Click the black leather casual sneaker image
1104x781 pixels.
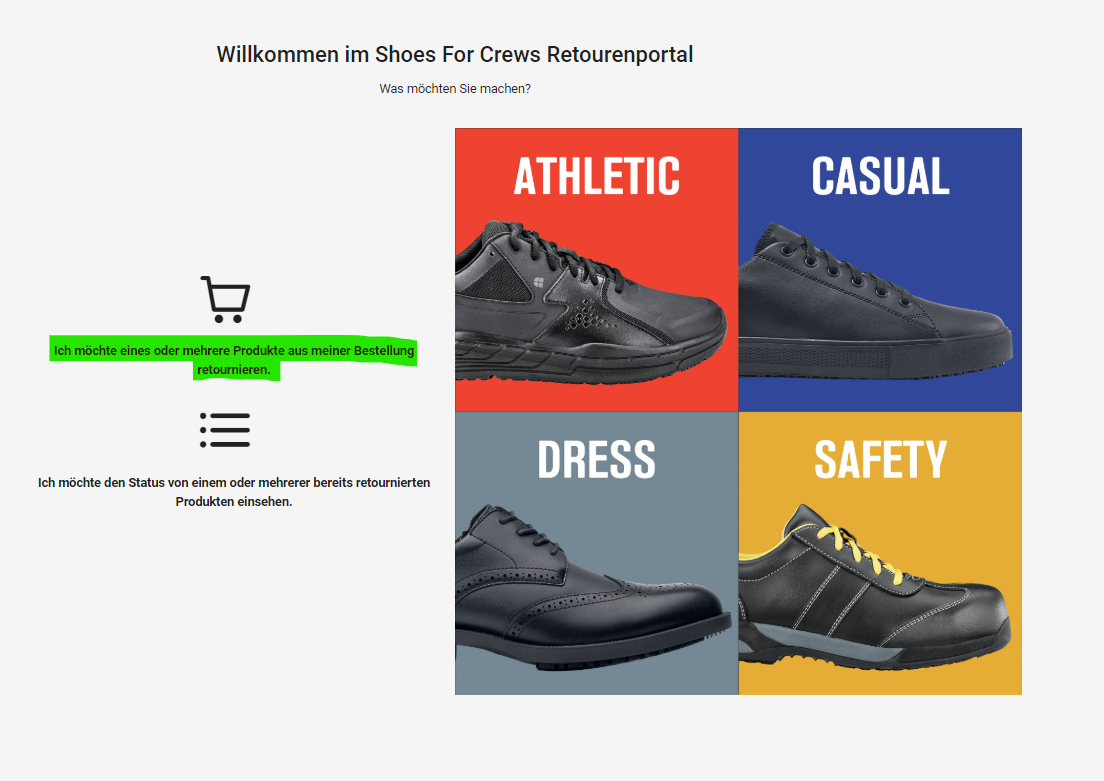[875, 301]
